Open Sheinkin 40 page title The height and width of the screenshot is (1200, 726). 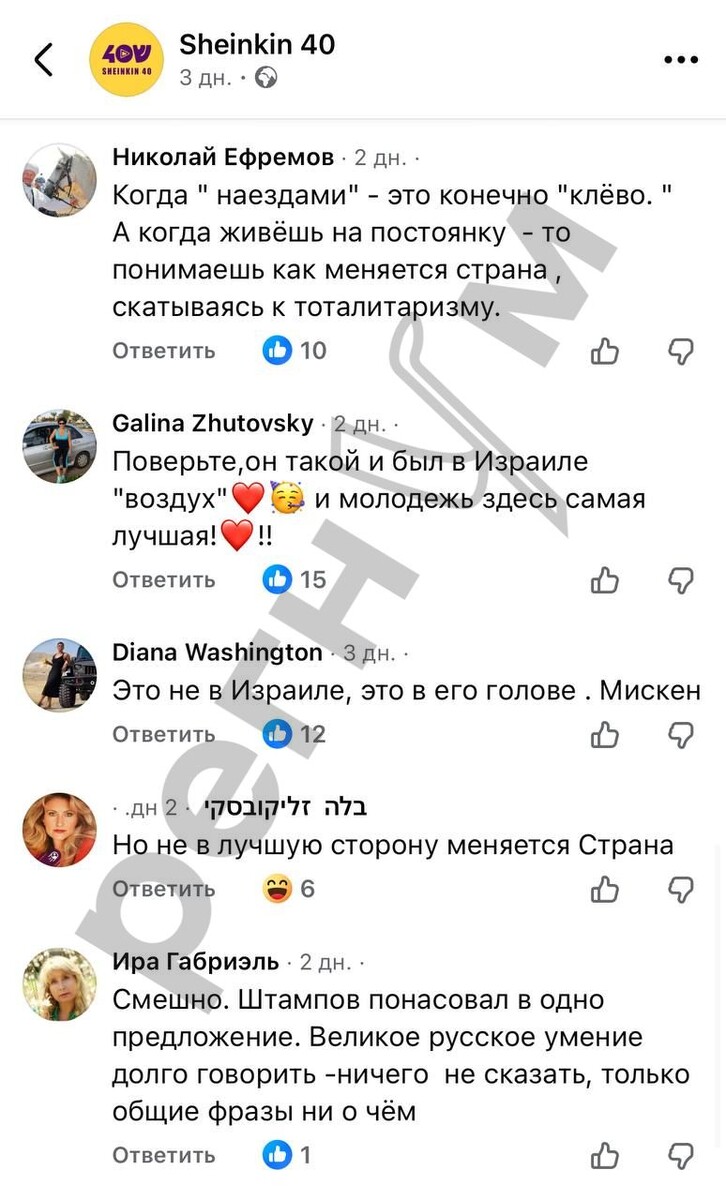257,45
